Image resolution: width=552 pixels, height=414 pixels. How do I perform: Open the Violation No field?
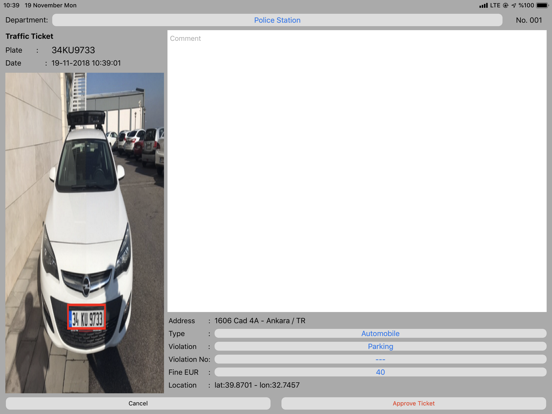point(380,359)
